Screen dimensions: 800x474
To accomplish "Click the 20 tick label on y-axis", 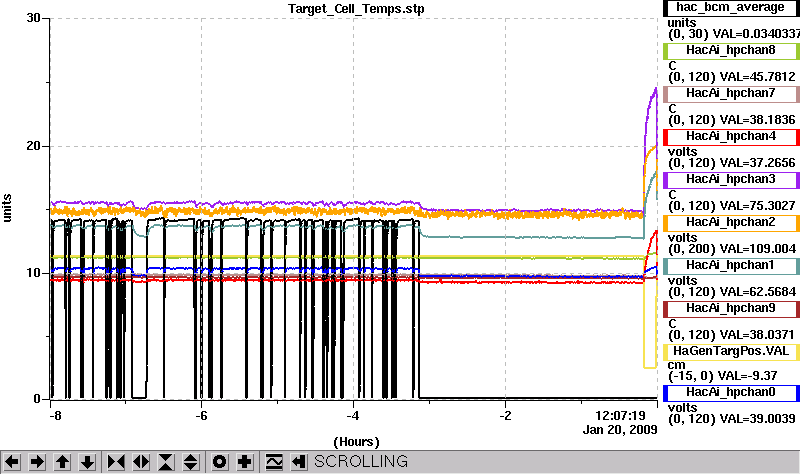I will click(33, 146).
